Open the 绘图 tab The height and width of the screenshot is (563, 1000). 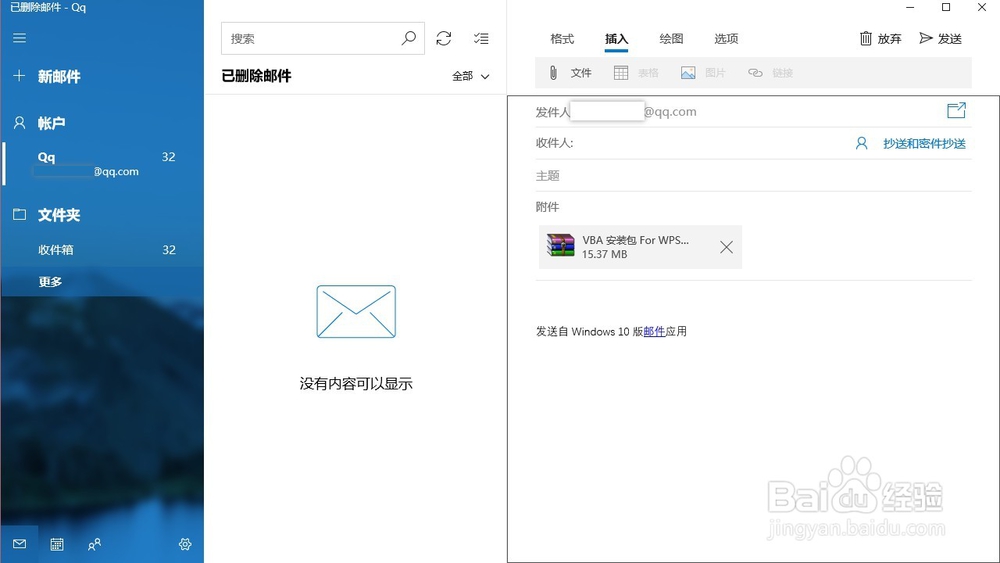point(671,39)
